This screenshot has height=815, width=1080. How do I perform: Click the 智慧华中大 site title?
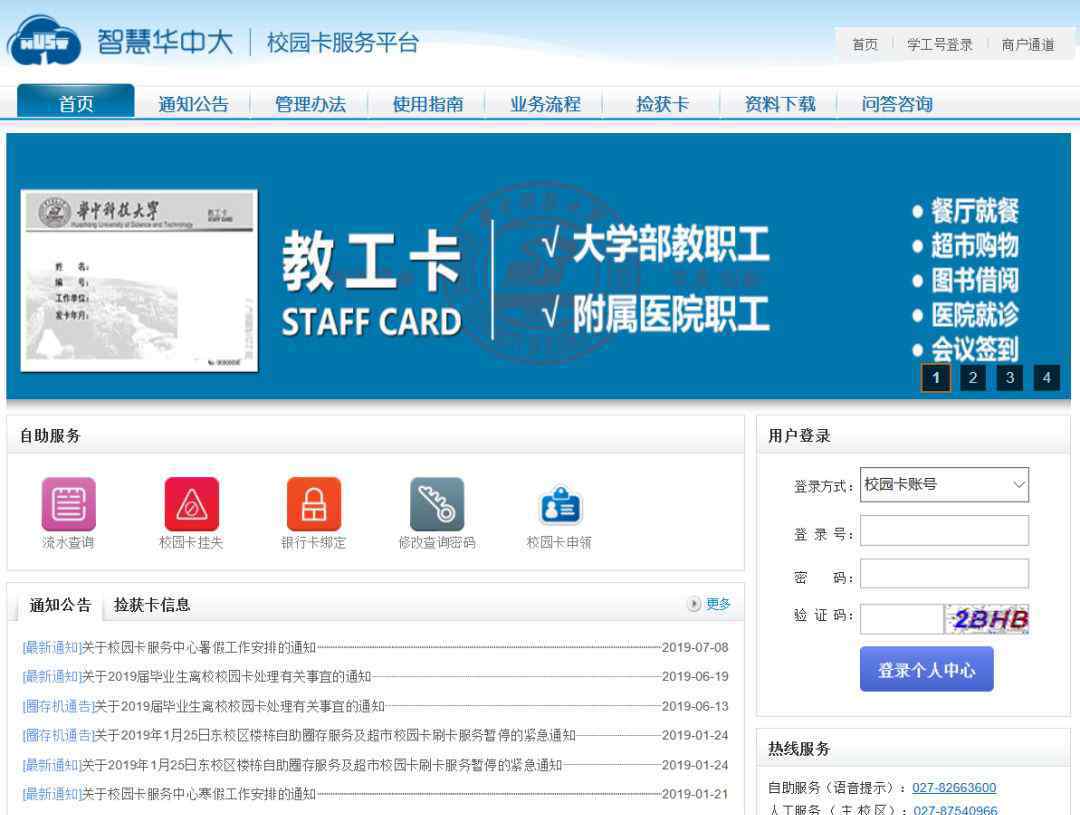[x=165, y=41]
